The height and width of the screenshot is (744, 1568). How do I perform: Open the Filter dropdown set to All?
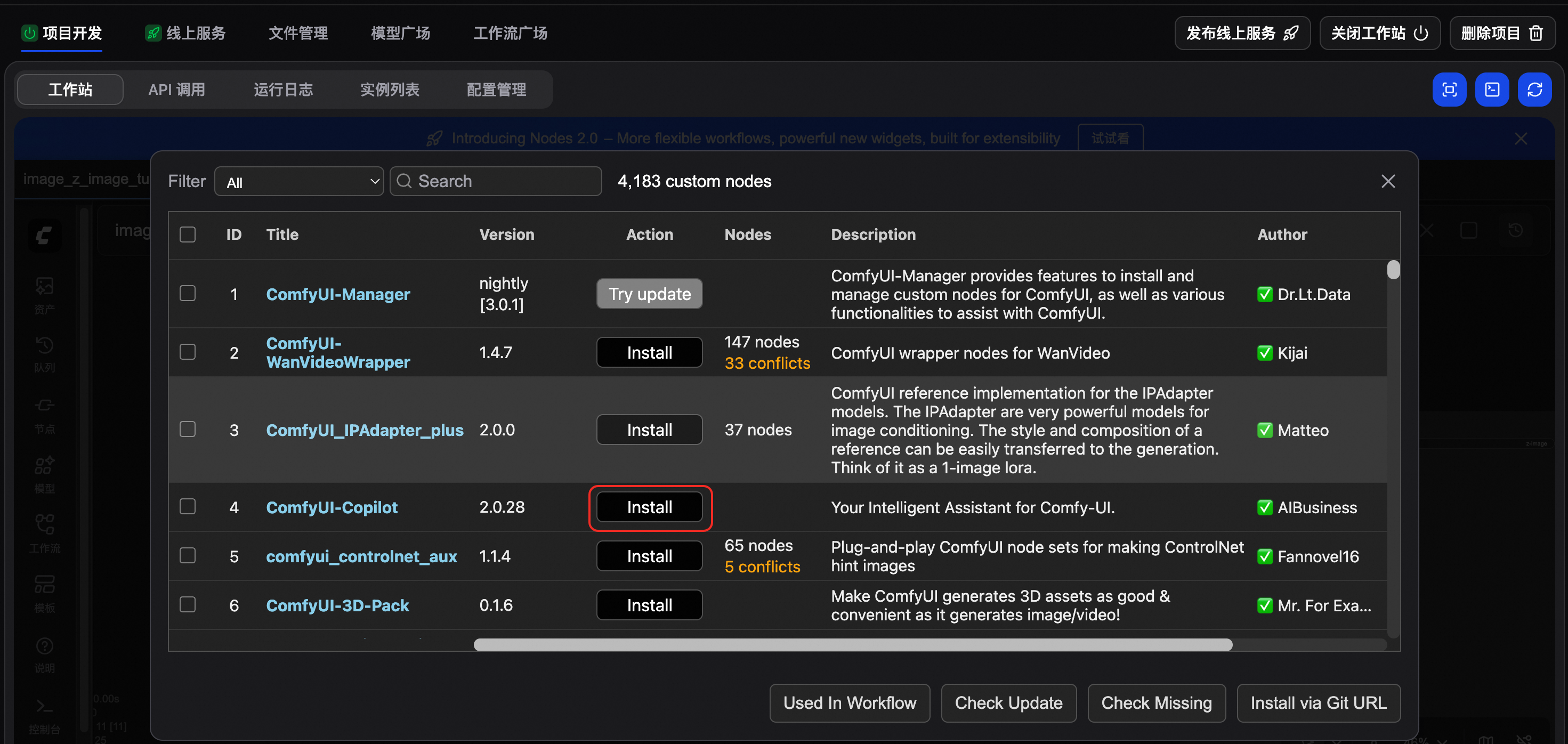299,181
